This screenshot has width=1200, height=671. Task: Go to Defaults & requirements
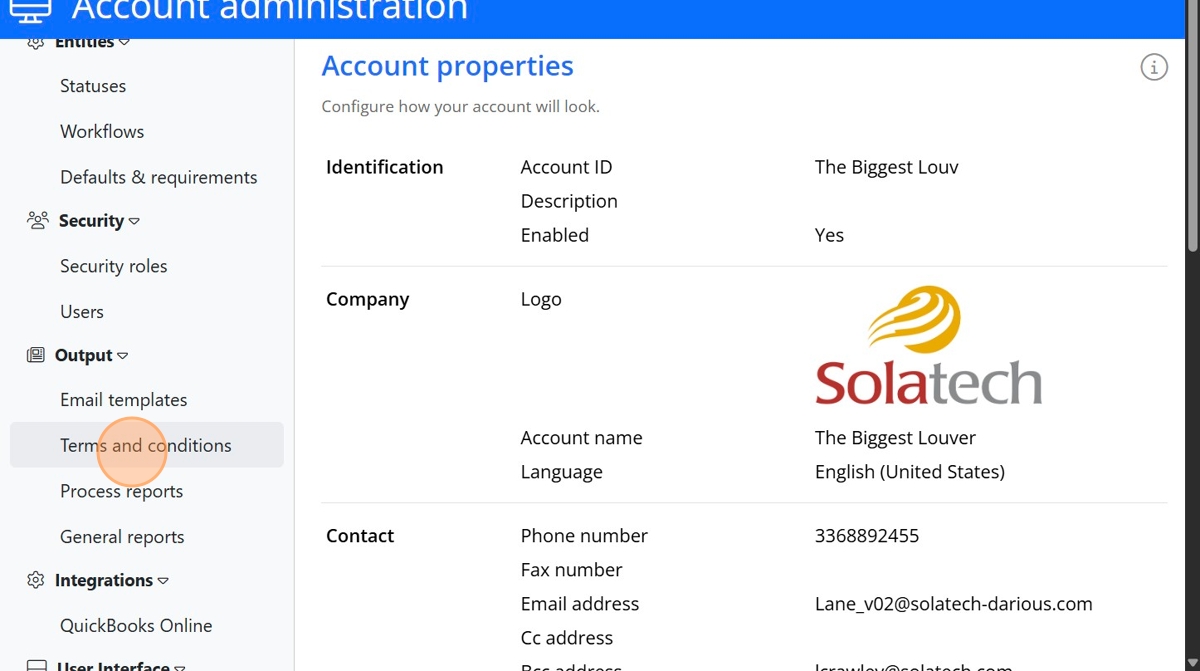click(x=159, y=177)
